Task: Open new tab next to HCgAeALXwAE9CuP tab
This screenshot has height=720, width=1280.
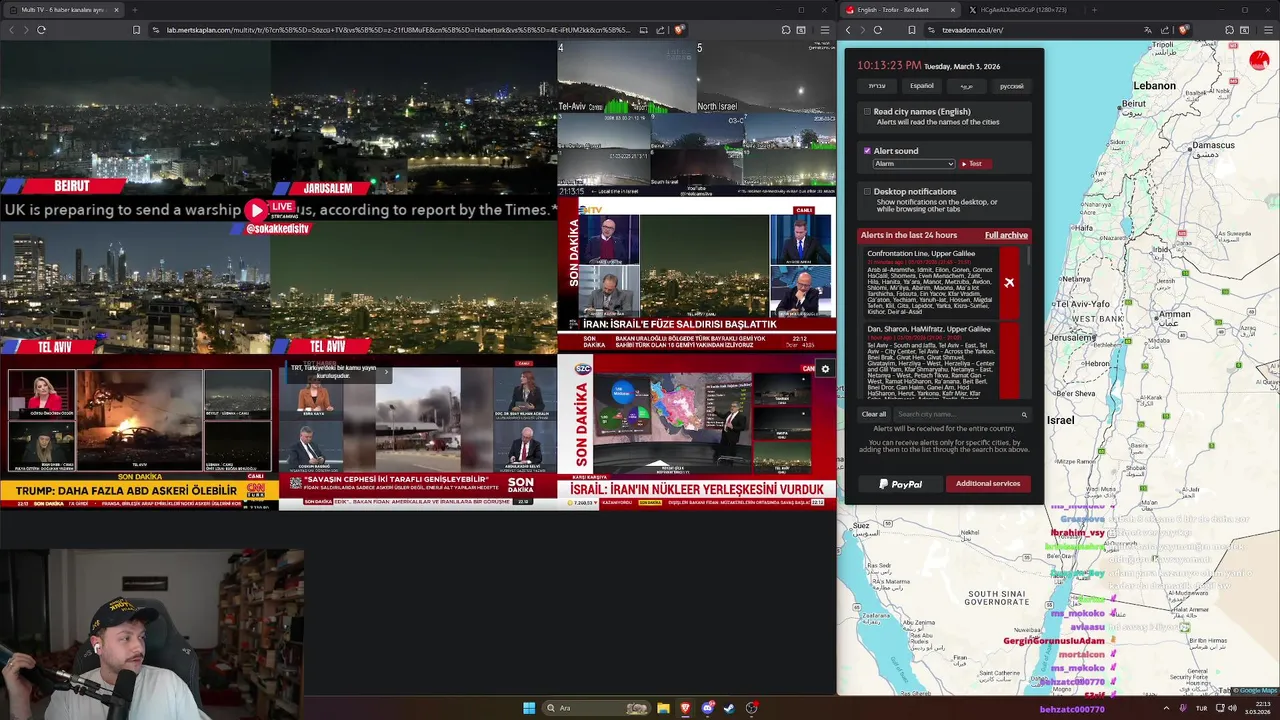Action: (x=1093, y=10)
